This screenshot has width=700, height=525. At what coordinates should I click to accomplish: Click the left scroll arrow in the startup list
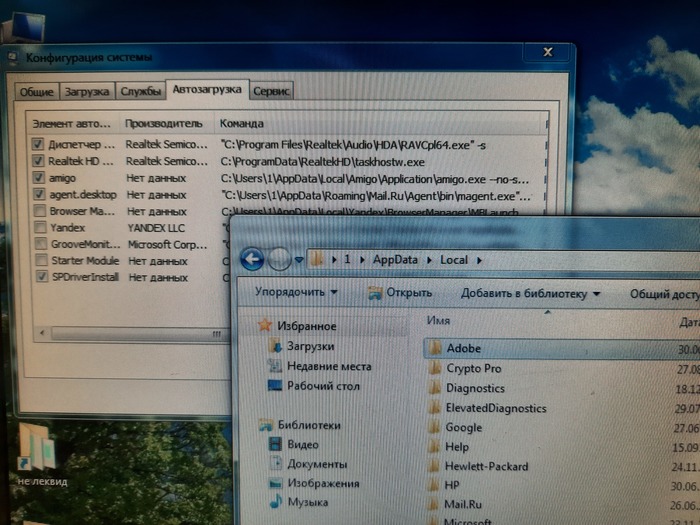pos(42,333)
